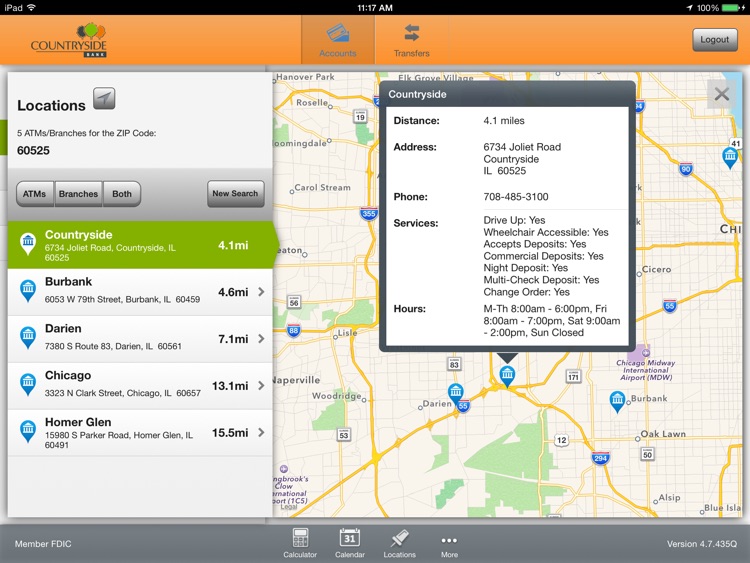
Task: Tap the Countryside bank pin icon in list
Action: tap(28, 244)
